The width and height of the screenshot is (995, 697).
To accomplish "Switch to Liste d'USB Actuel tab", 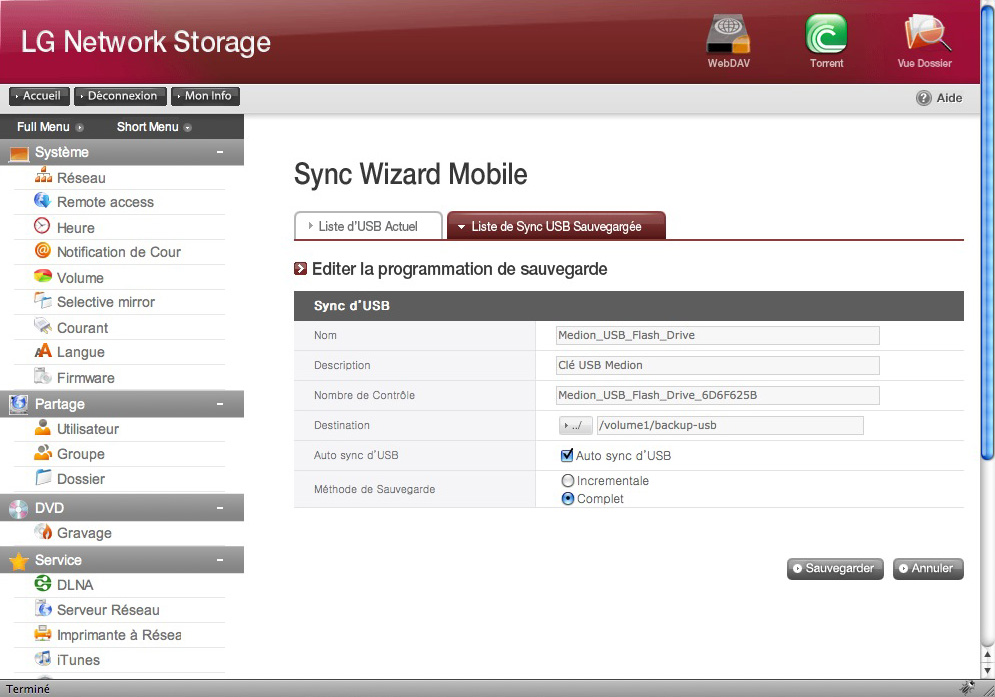I will click(x=369, y=227).
